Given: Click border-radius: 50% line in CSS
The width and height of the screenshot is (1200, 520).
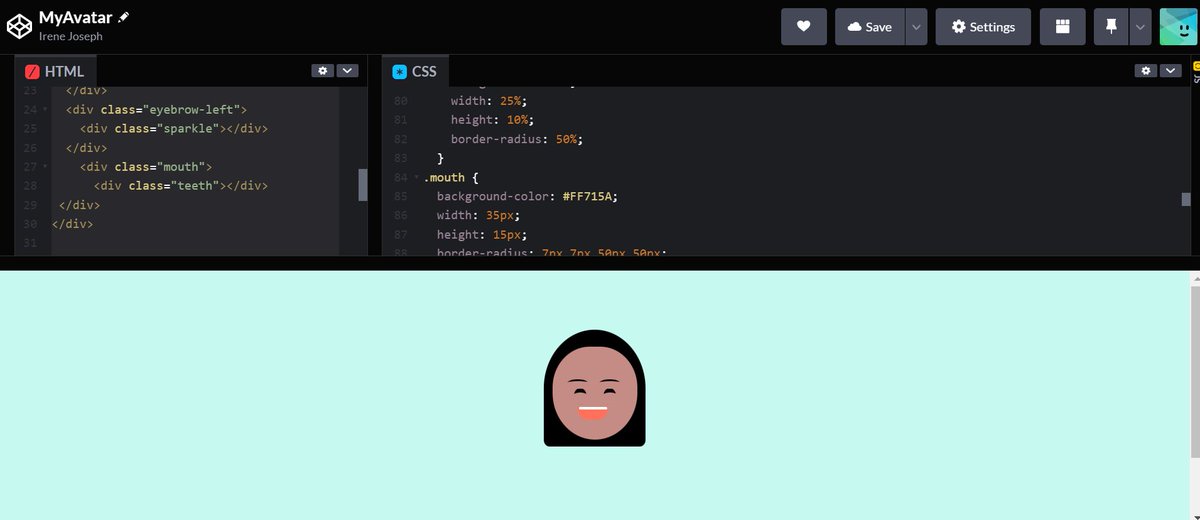Looking at the screenshot, I should [x=517, y=139].
